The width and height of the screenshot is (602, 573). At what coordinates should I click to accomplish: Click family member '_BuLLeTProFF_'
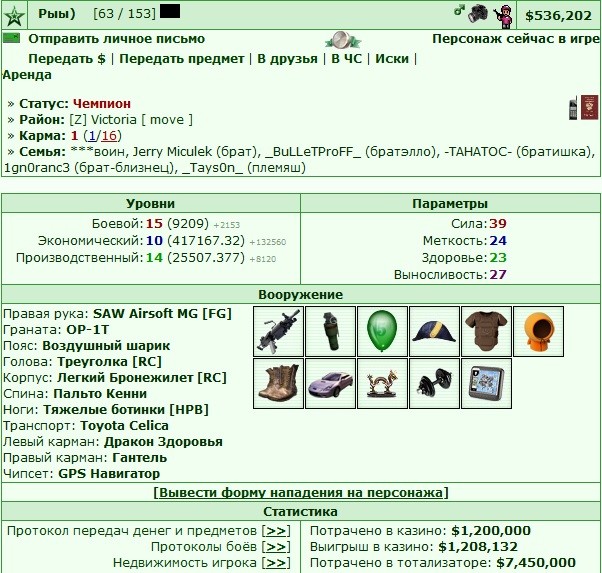tap(313, 152)
